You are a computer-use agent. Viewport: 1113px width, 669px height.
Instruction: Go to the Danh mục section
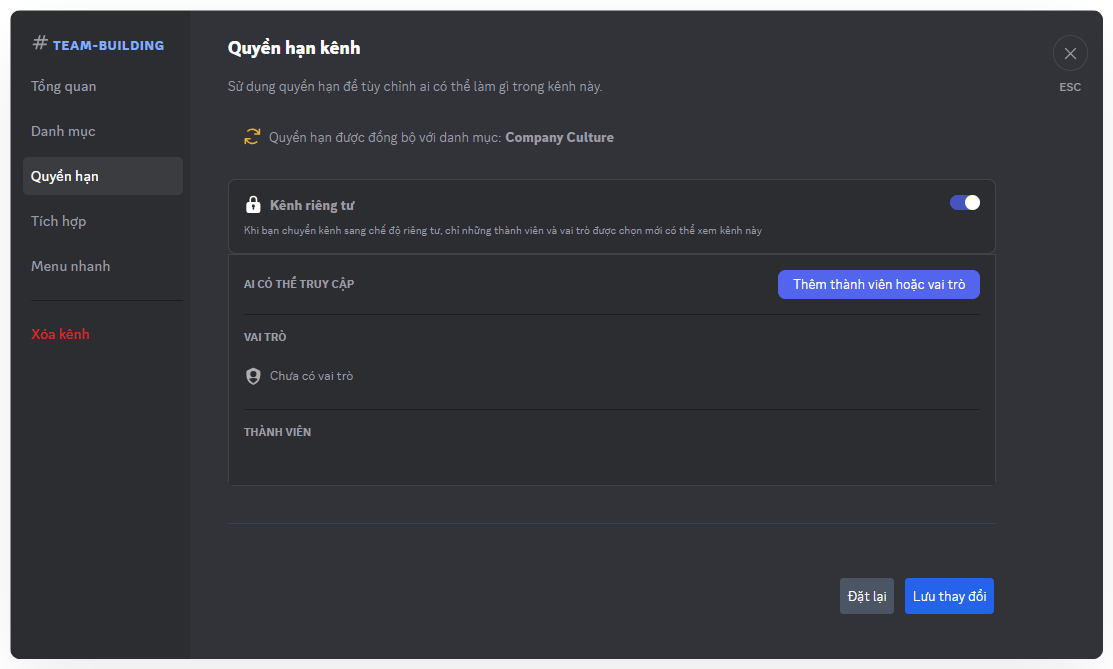[x=63, y=131]
